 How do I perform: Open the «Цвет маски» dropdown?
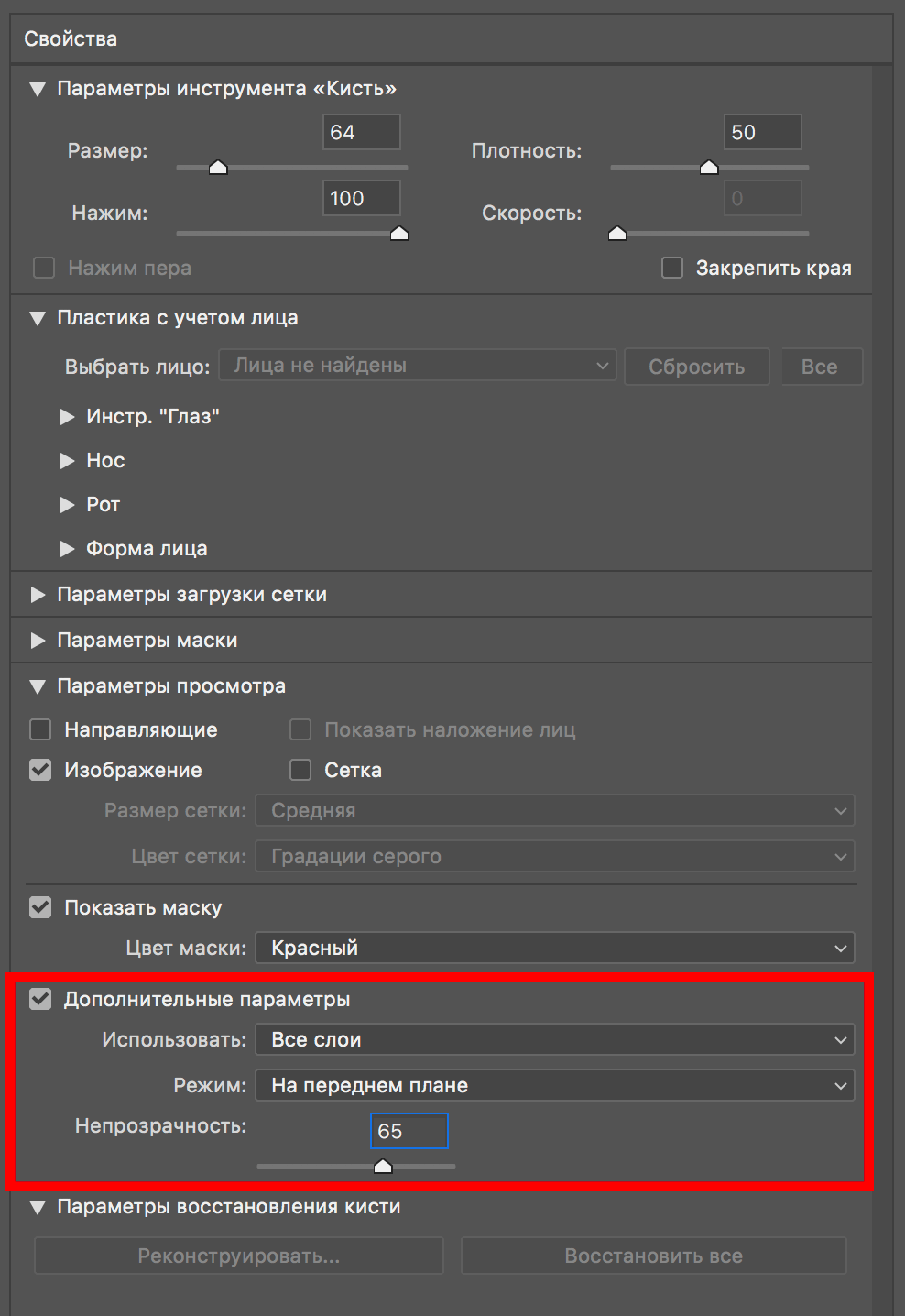pyautogui.click(x=554, y=948)
